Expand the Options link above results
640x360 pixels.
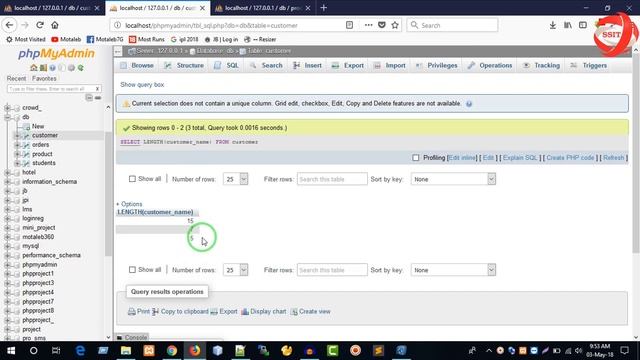(129, 204)
